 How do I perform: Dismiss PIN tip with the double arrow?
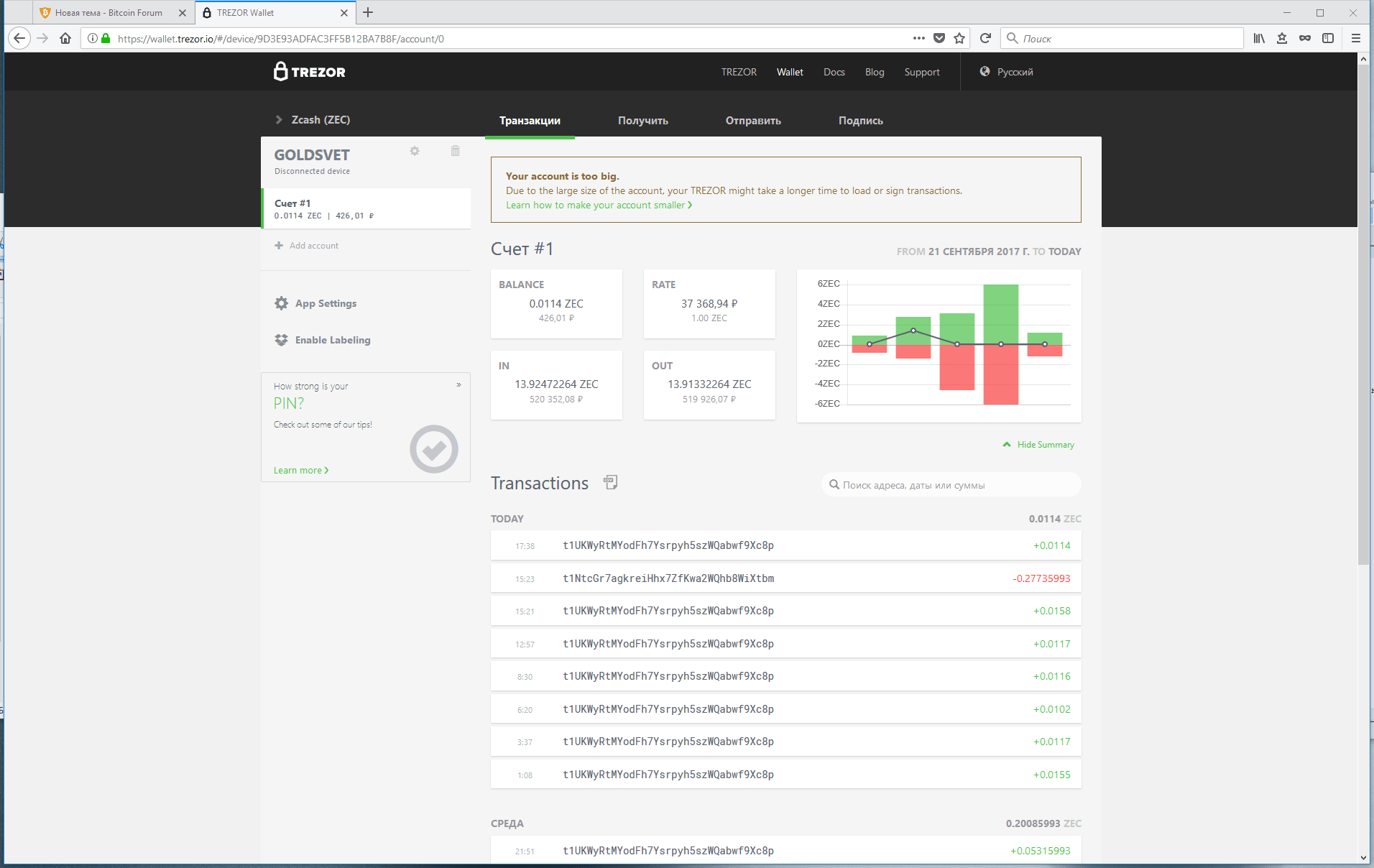[458, 385]
